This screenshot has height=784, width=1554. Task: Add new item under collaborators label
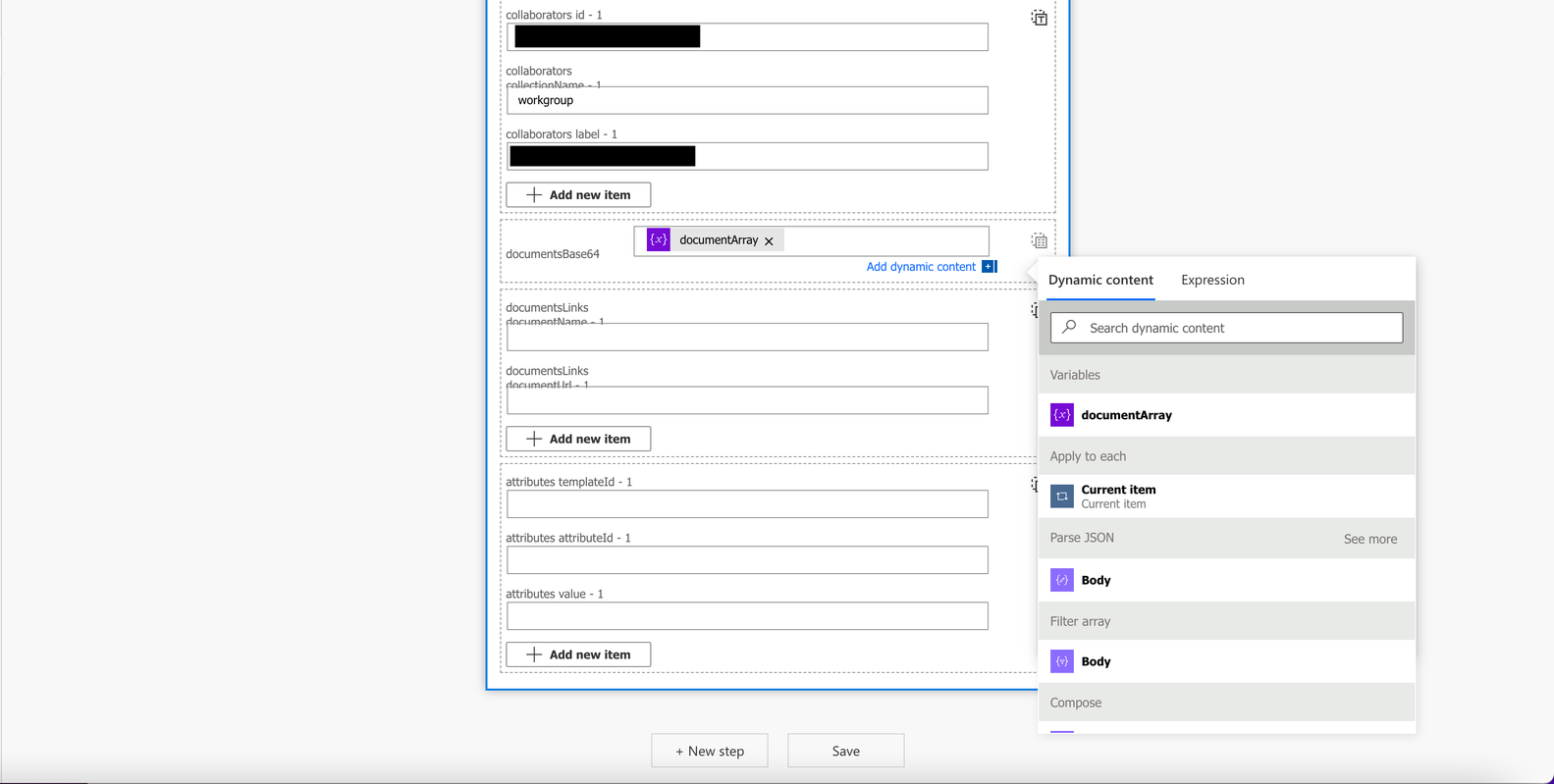pos(578,194)
